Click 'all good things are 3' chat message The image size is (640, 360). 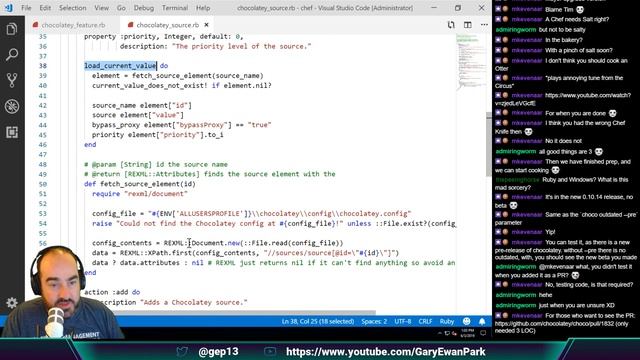click(x=565, y=151)
